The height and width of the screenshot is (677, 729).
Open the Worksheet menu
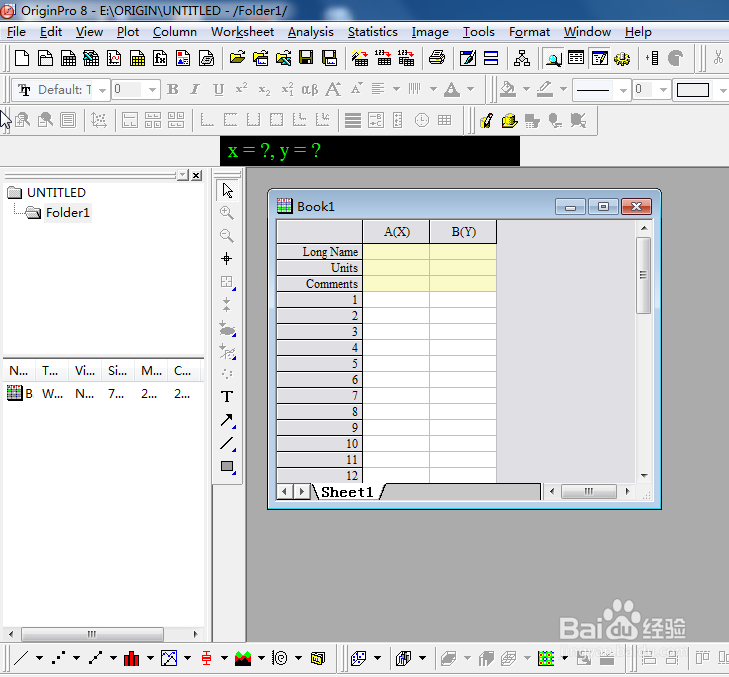(242, 32)
